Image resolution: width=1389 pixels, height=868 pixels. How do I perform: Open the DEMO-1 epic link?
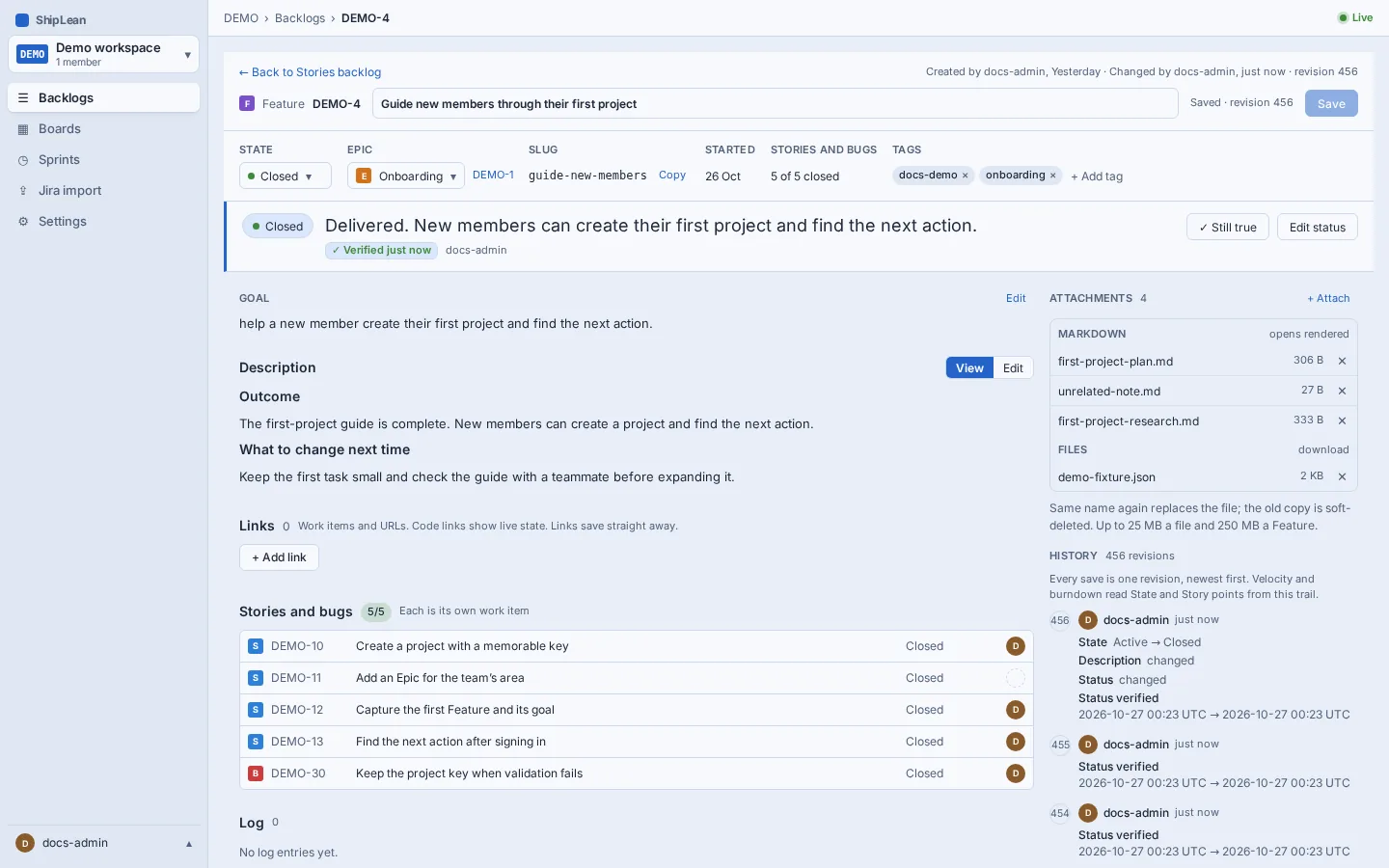pyautogui.click(x=493, y=176)
